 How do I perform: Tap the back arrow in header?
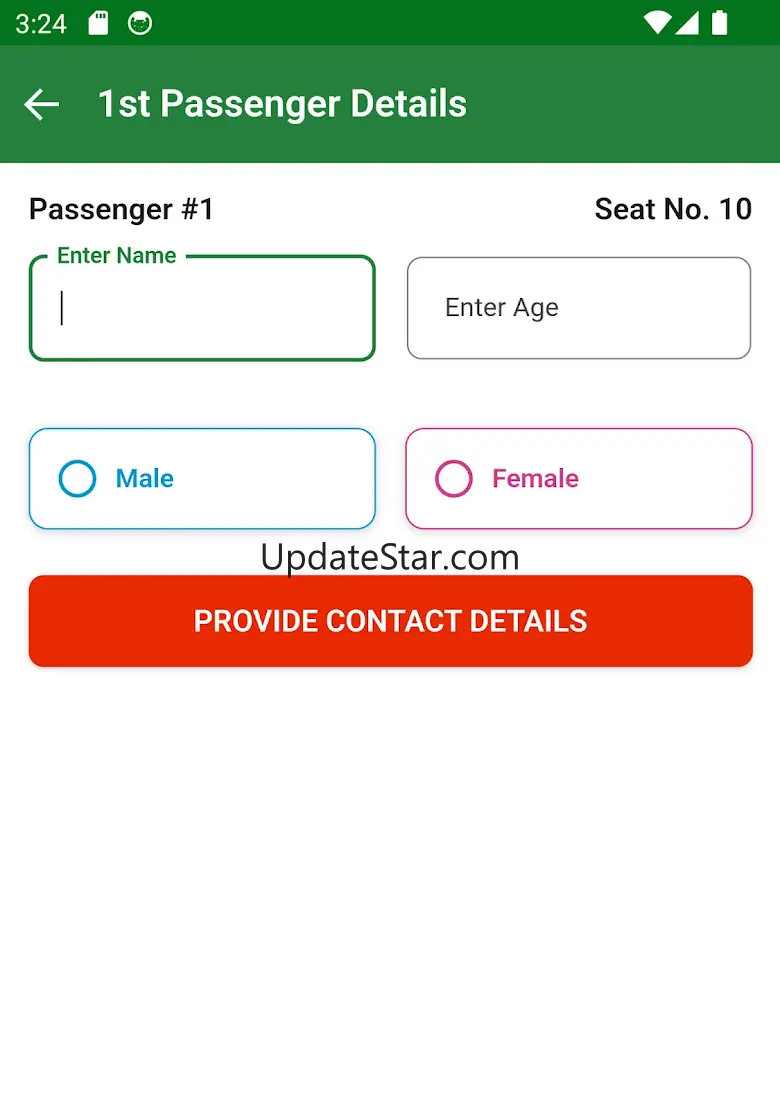pyautogui.click(x=42, y=104)
